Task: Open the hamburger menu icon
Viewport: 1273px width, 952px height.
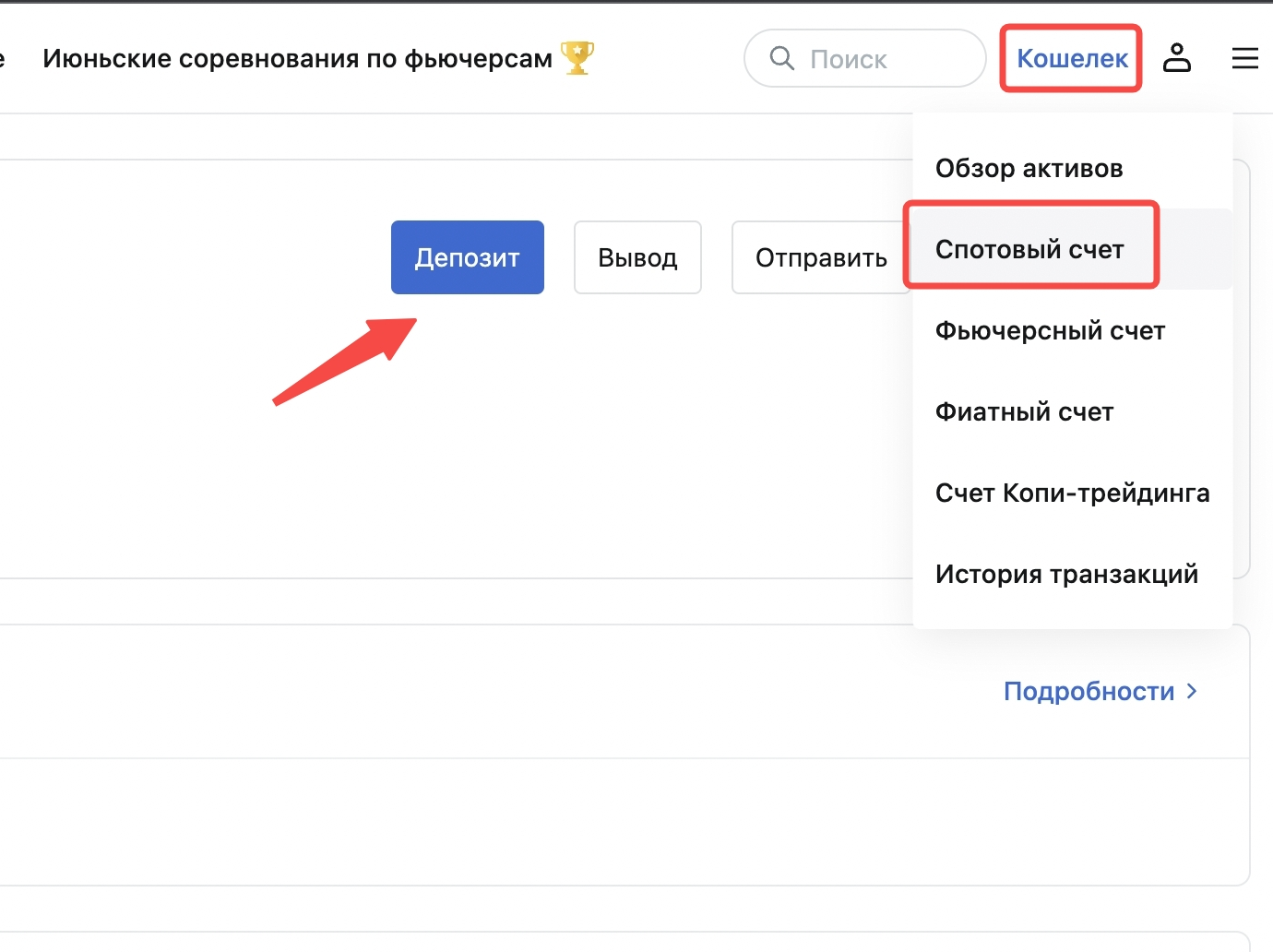Action: point(1245,58)
